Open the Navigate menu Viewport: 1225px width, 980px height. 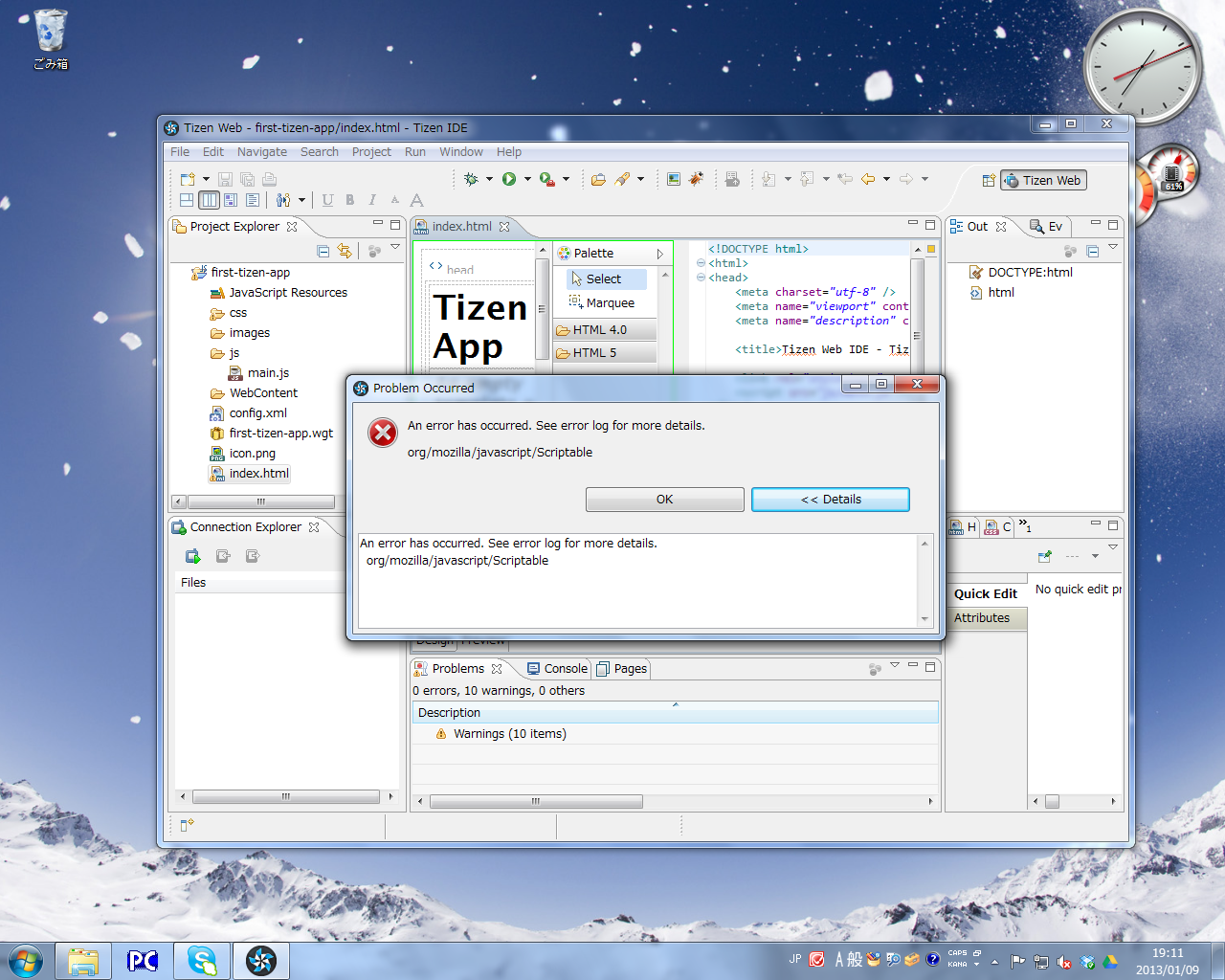click(262, 152)
